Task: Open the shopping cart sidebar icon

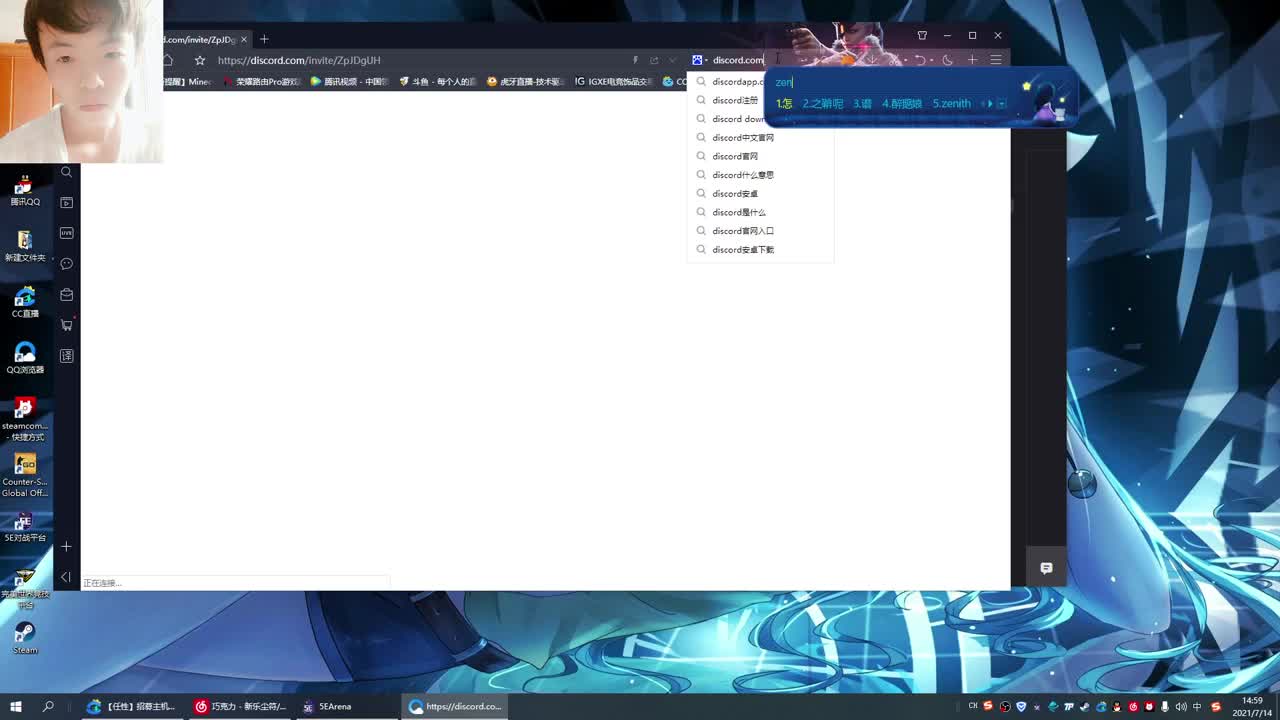Action: click(x=66, y=325)
